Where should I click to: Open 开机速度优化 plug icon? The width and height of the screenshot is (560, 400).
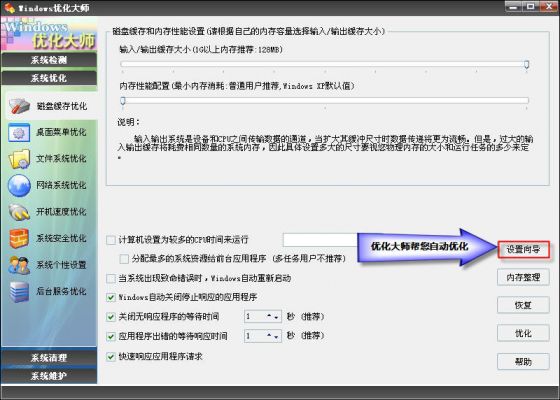coord(19,212)
